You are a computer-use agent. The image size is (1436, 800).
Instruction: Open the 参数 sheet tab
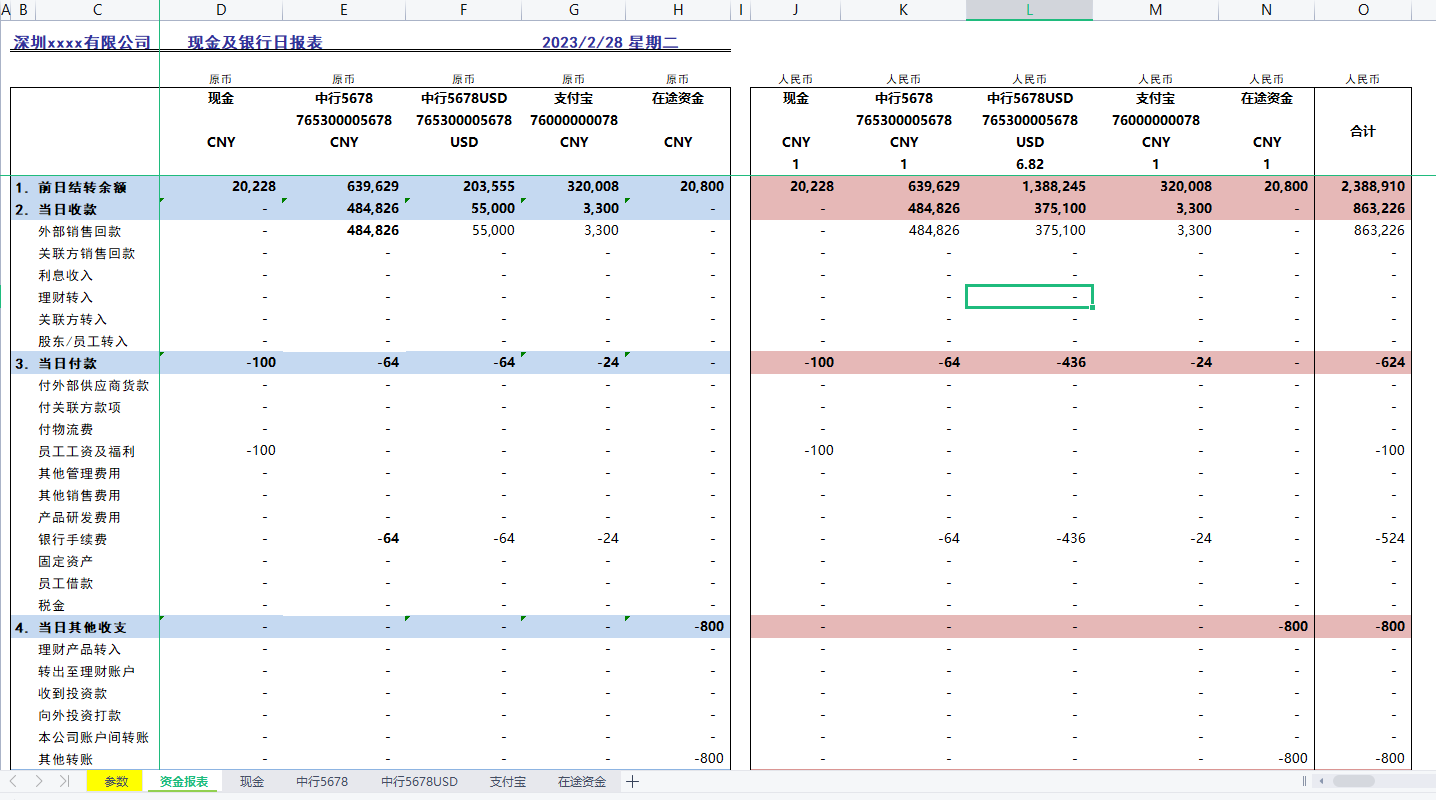point(116,781)
